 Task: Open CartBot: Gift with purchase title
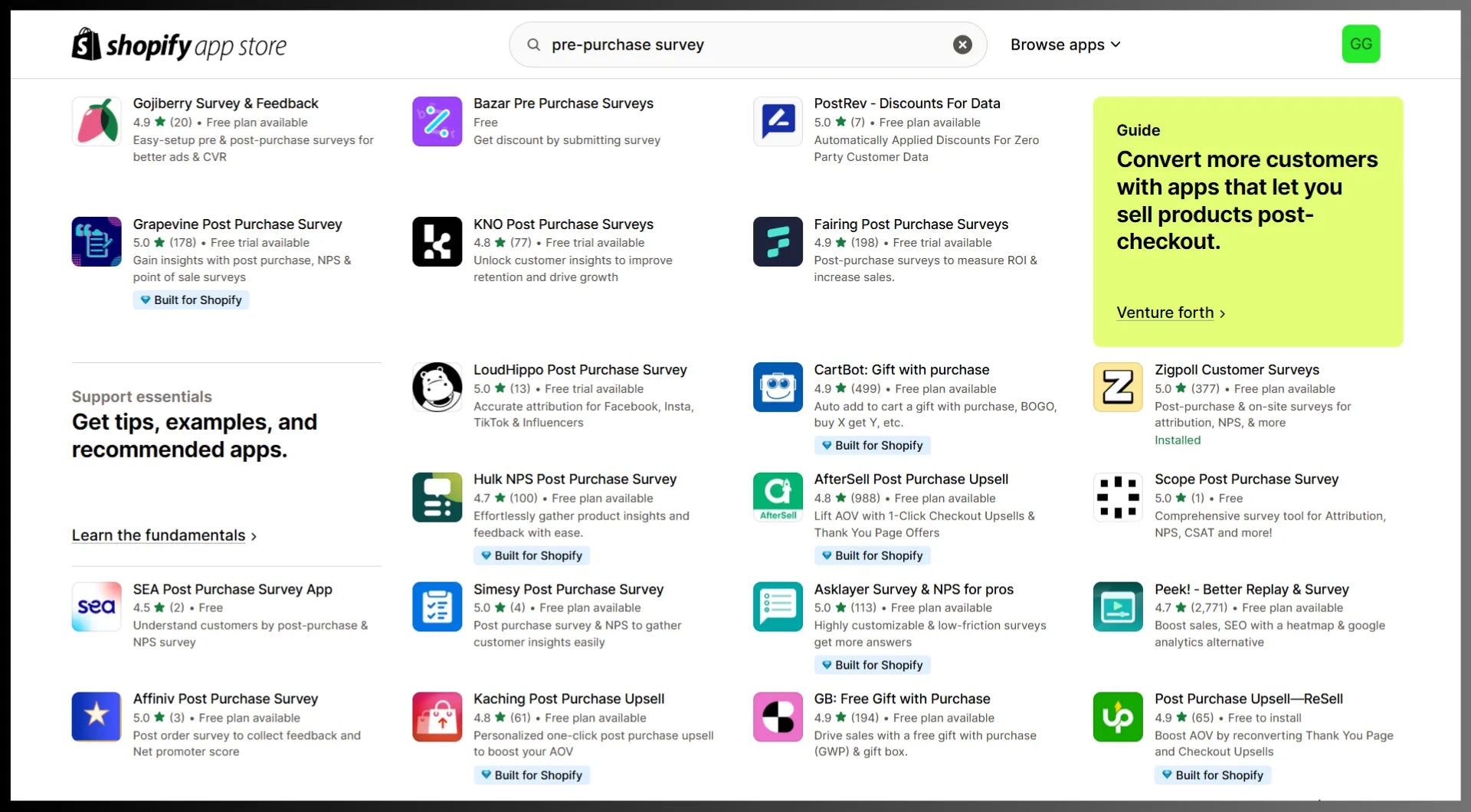902,370
